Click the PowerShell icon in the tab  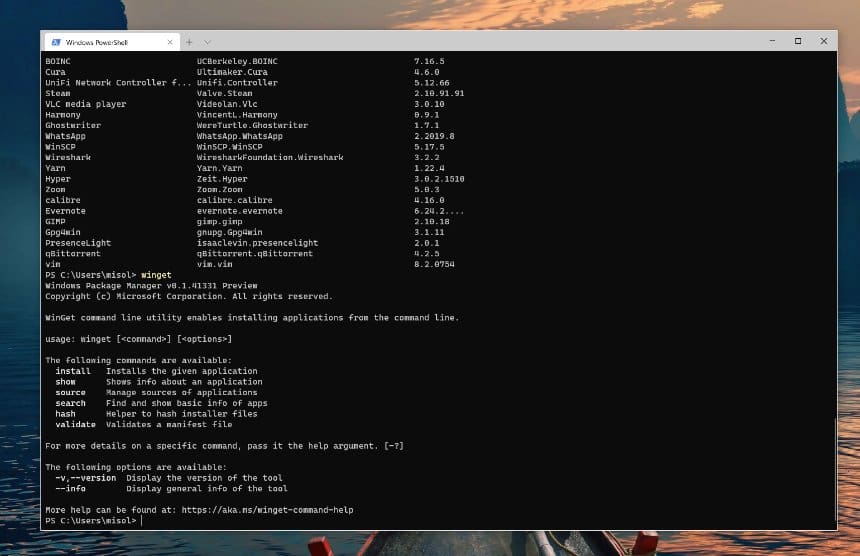click(55, 42)
